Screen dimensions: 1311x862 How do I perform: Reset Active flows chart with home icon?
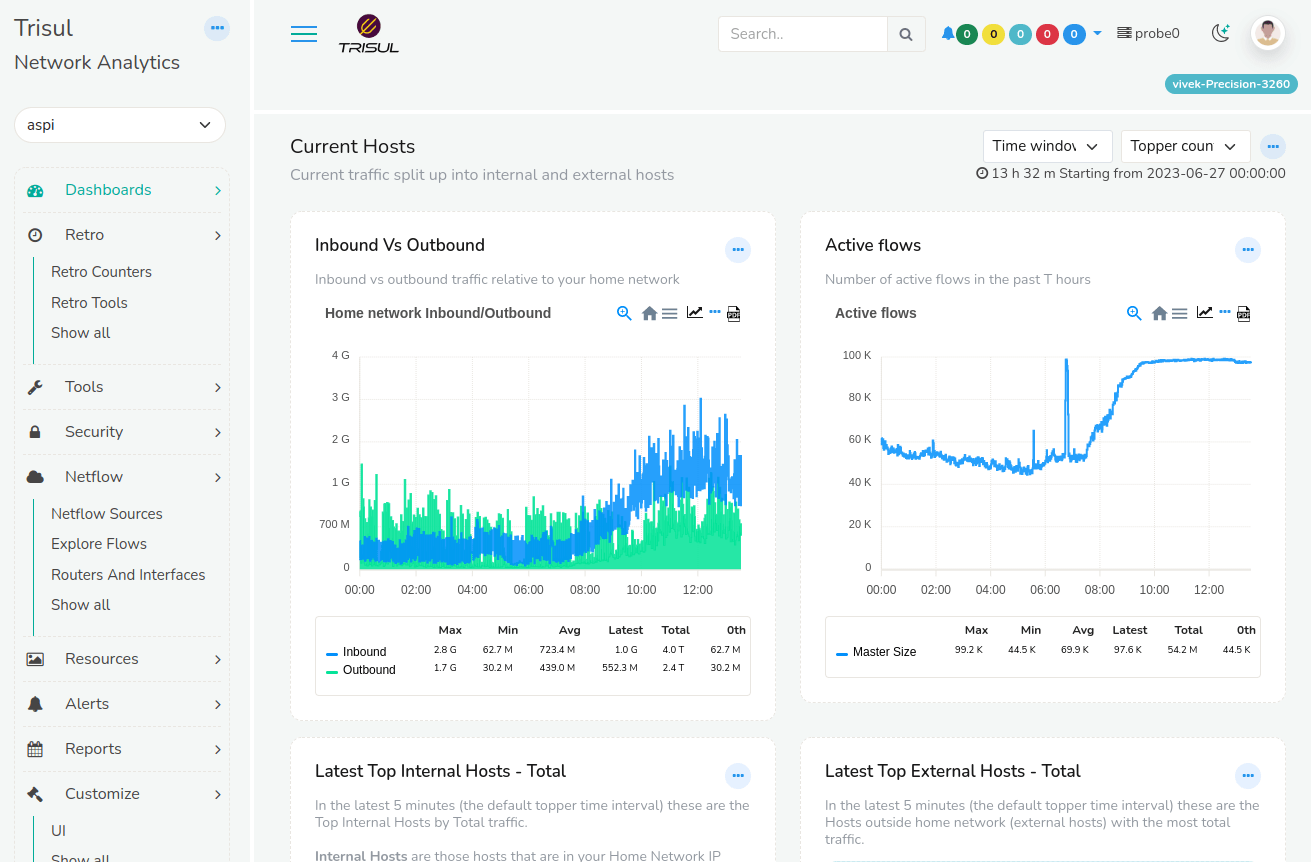(x=1159, y=313)
